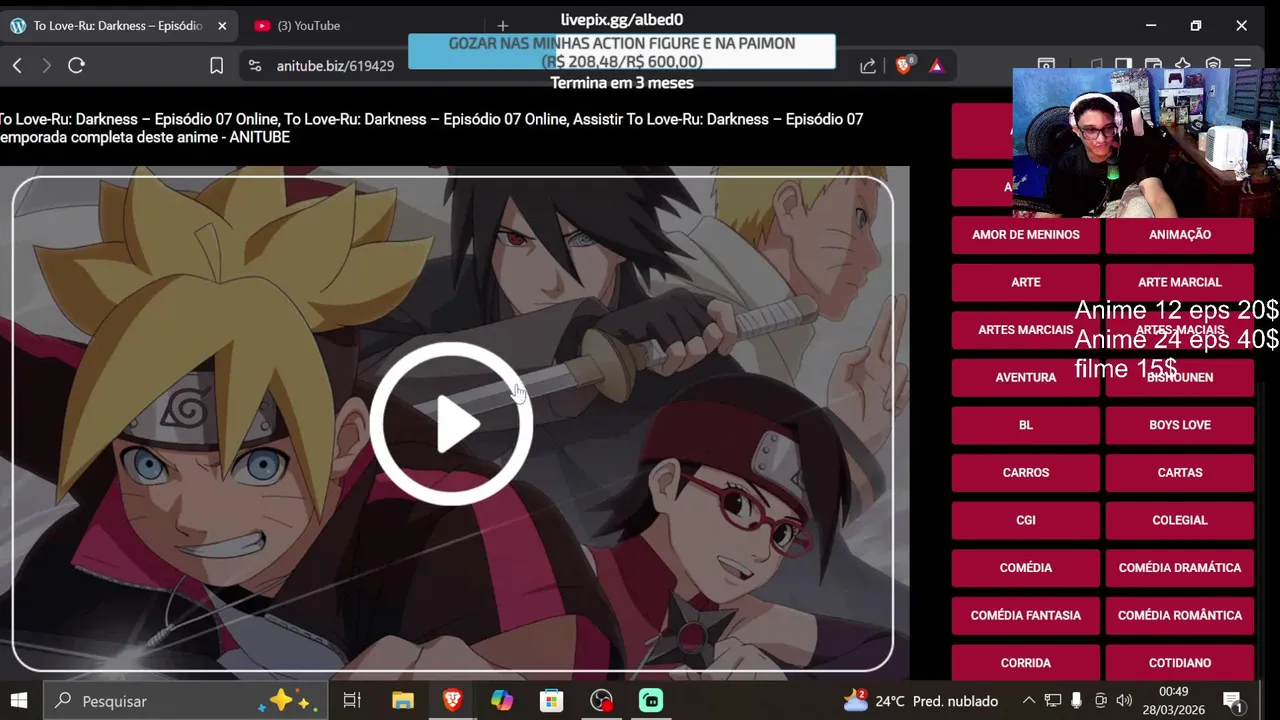Viewport: 1280px width, 720px height.
Task: Open site settings icon beside anitube.biz address
Action: coord(255,66)
